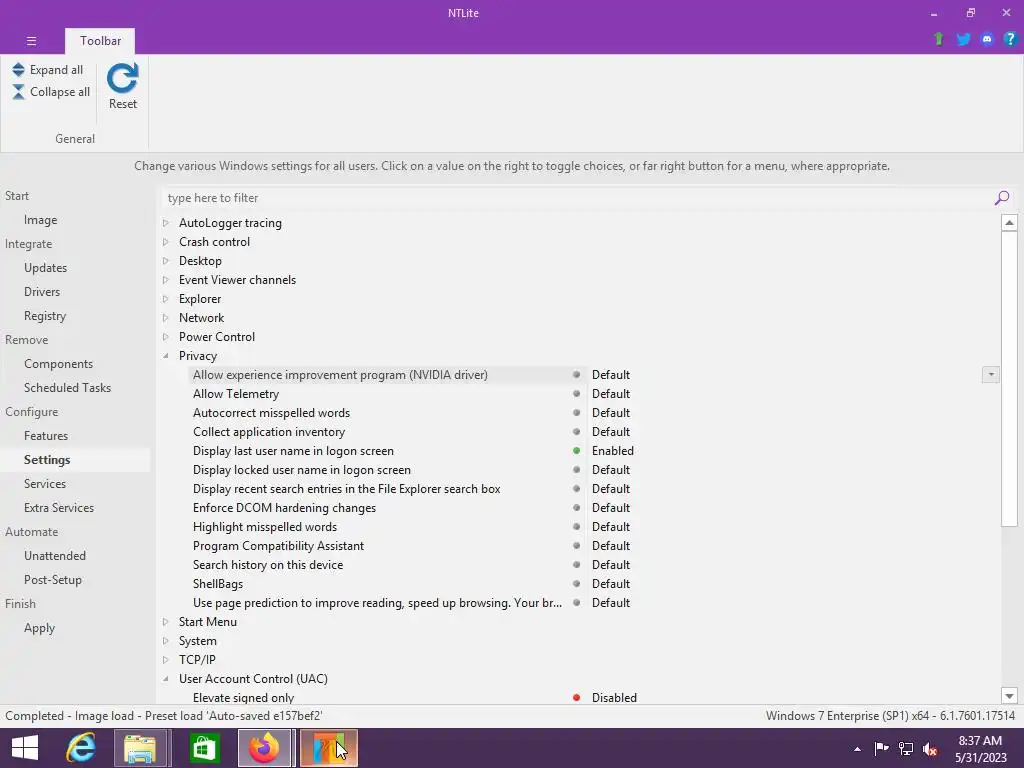Screen dimensions: 1024x768
Task: Open Registry page in sidebar
Action: coord(45,316)
